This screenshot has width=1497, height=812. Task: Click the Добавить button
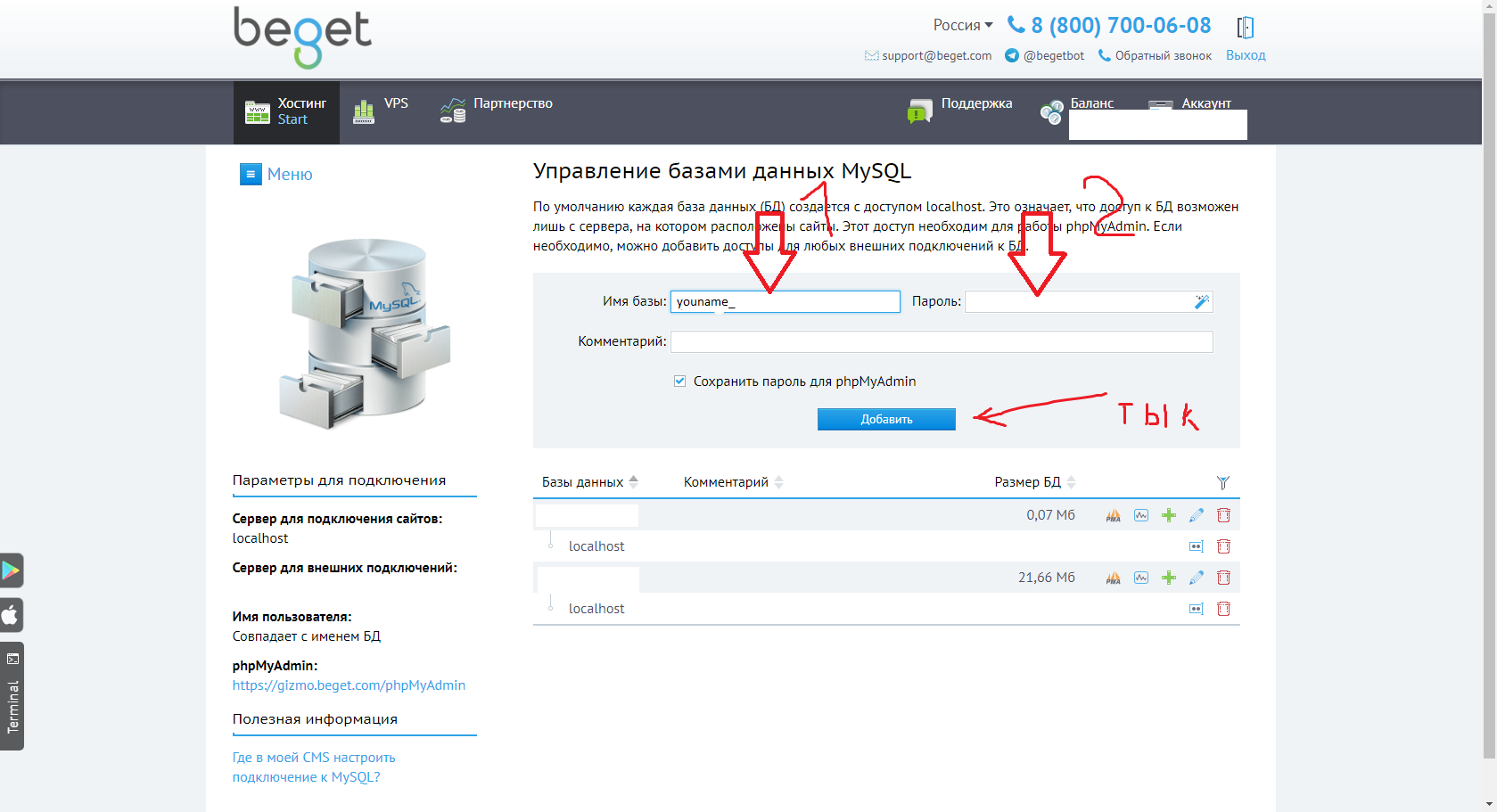[886, 419]
